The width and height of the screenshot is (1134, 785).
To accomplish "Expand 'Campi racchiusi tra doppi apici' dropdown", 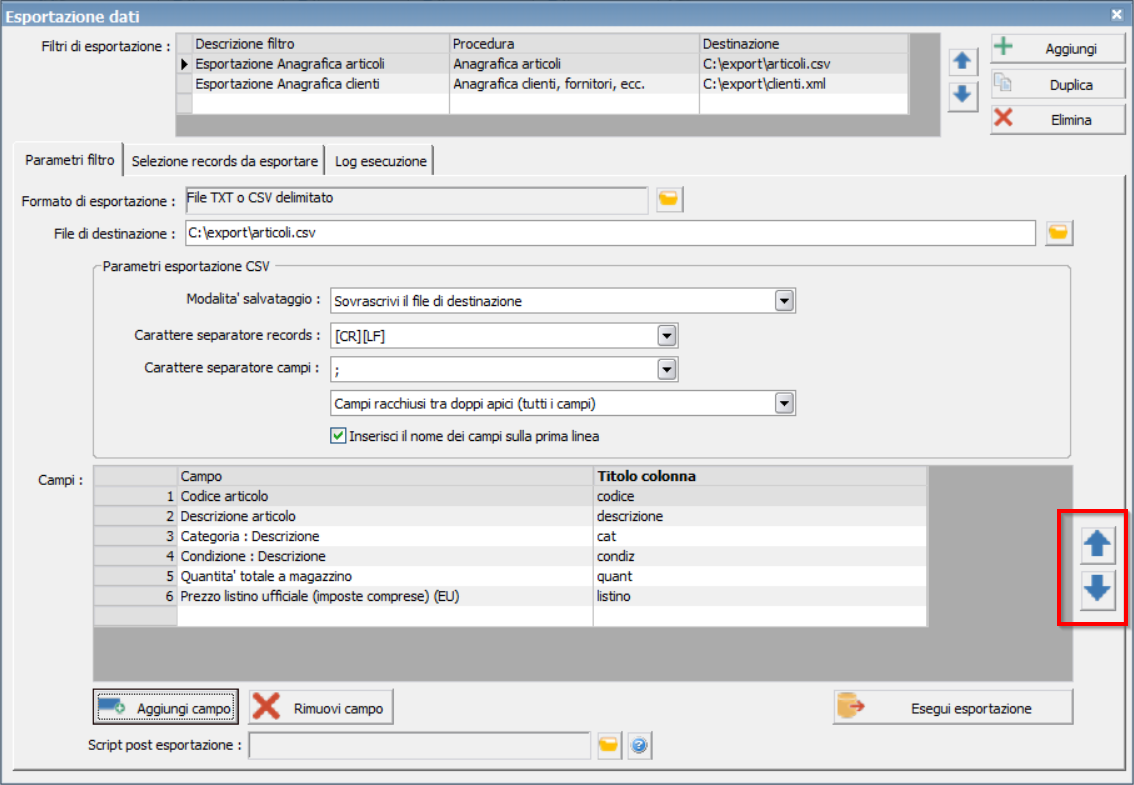I will [x=784, y=404].
